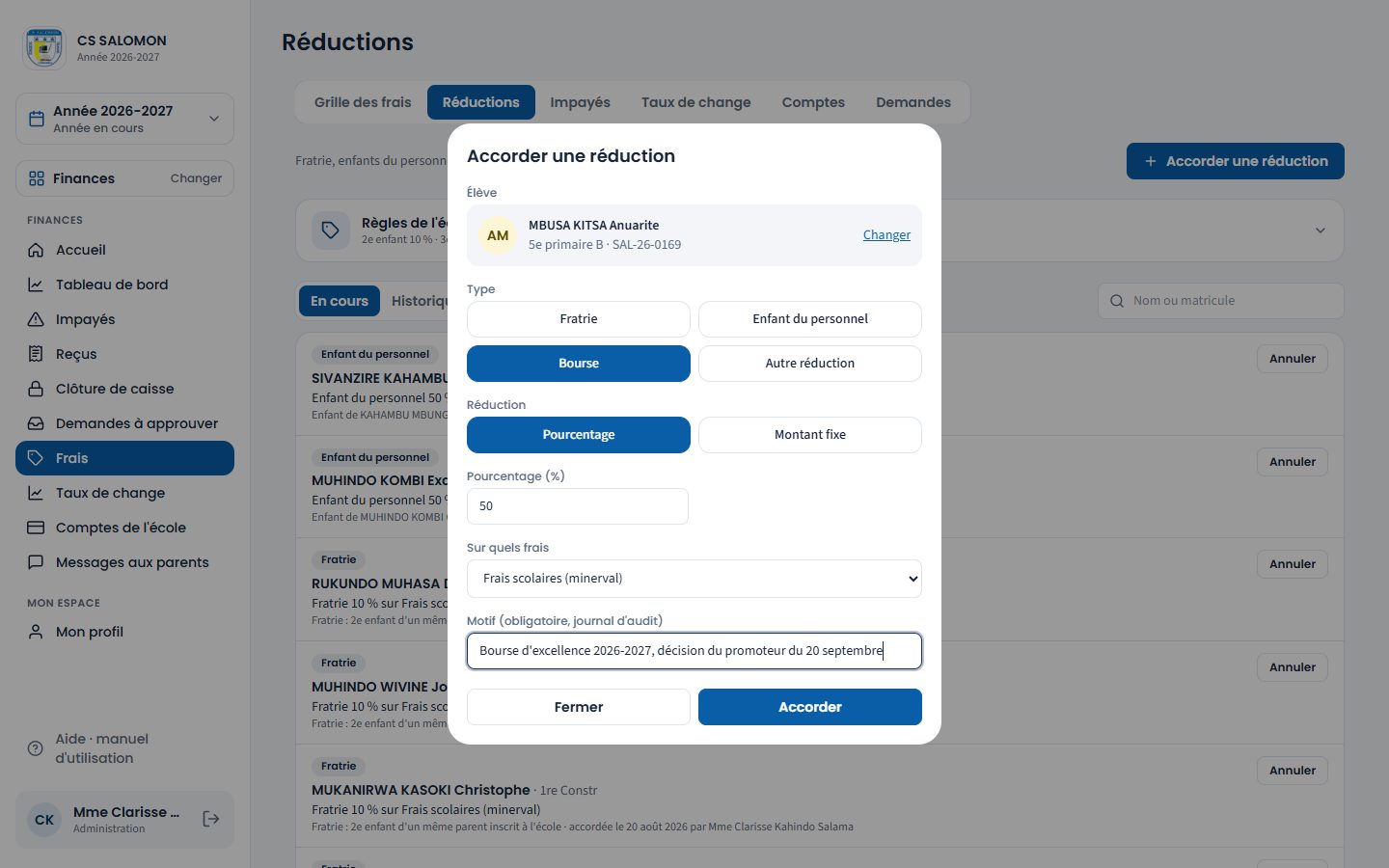This screenshot has height=868, width=1389.
Task: Open the Taux de change tab
Action: point(695,102)
